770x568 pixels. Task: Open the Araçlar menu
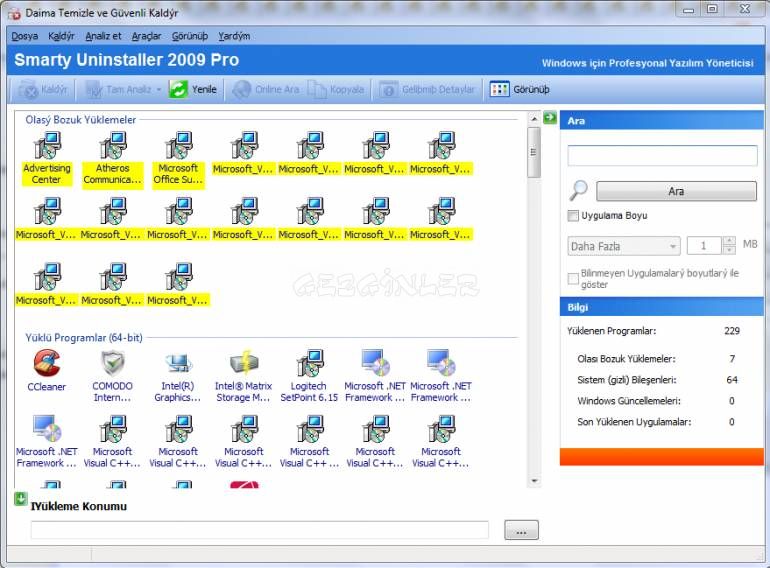pos(146,36)
